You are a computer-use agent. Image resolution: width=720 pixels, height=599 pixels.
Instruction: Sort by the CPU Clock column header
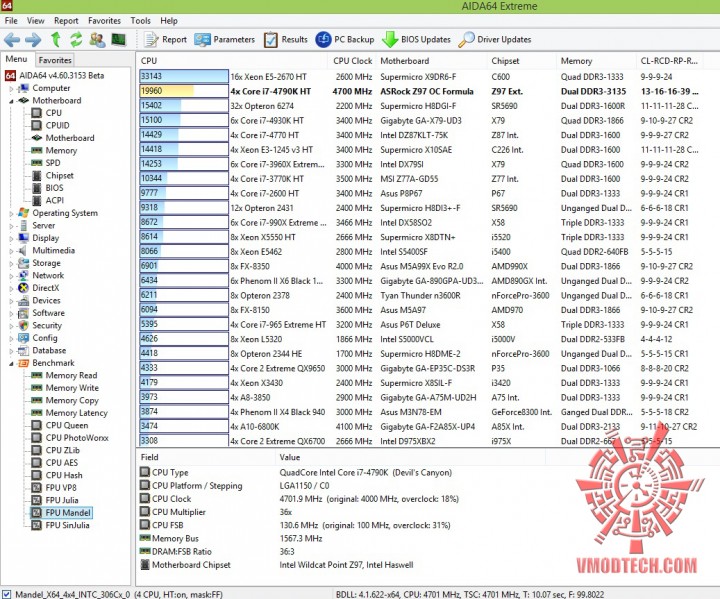click(x=352, y=61)
